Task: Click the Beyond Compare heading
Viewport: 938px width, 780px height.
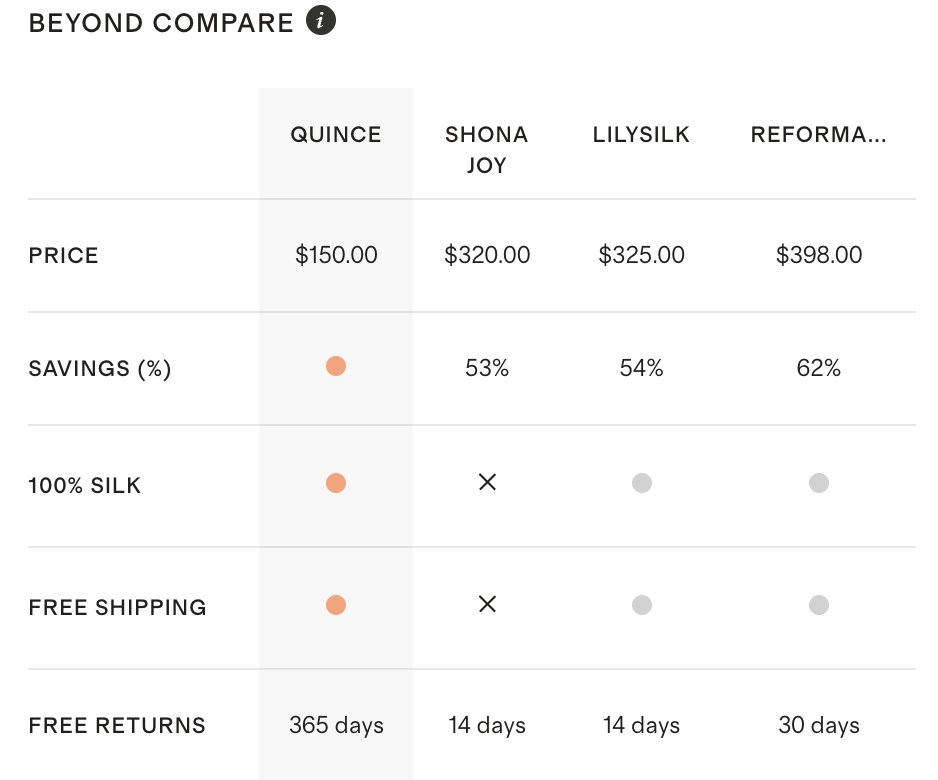Action: point(161,23)
